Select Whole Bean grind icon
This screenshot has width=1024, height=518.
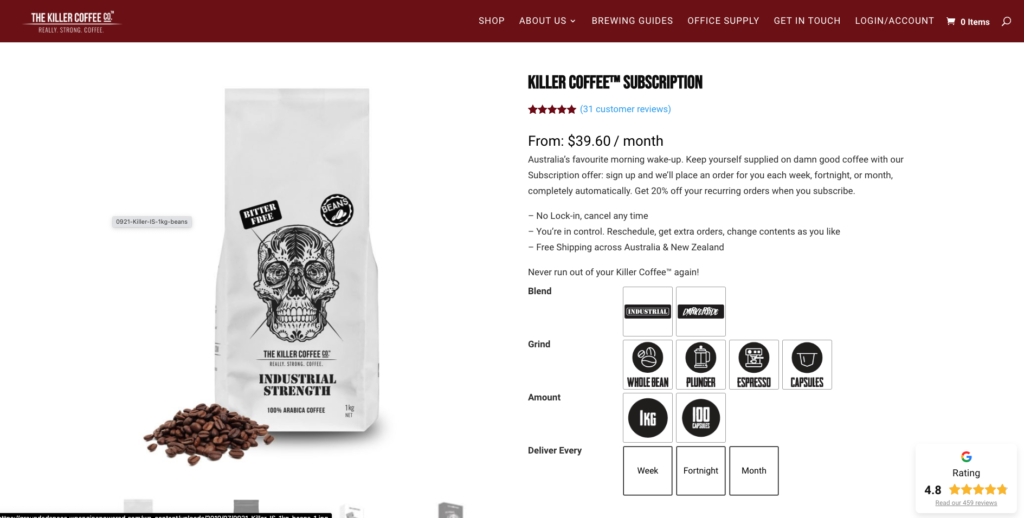coord(647,364)
